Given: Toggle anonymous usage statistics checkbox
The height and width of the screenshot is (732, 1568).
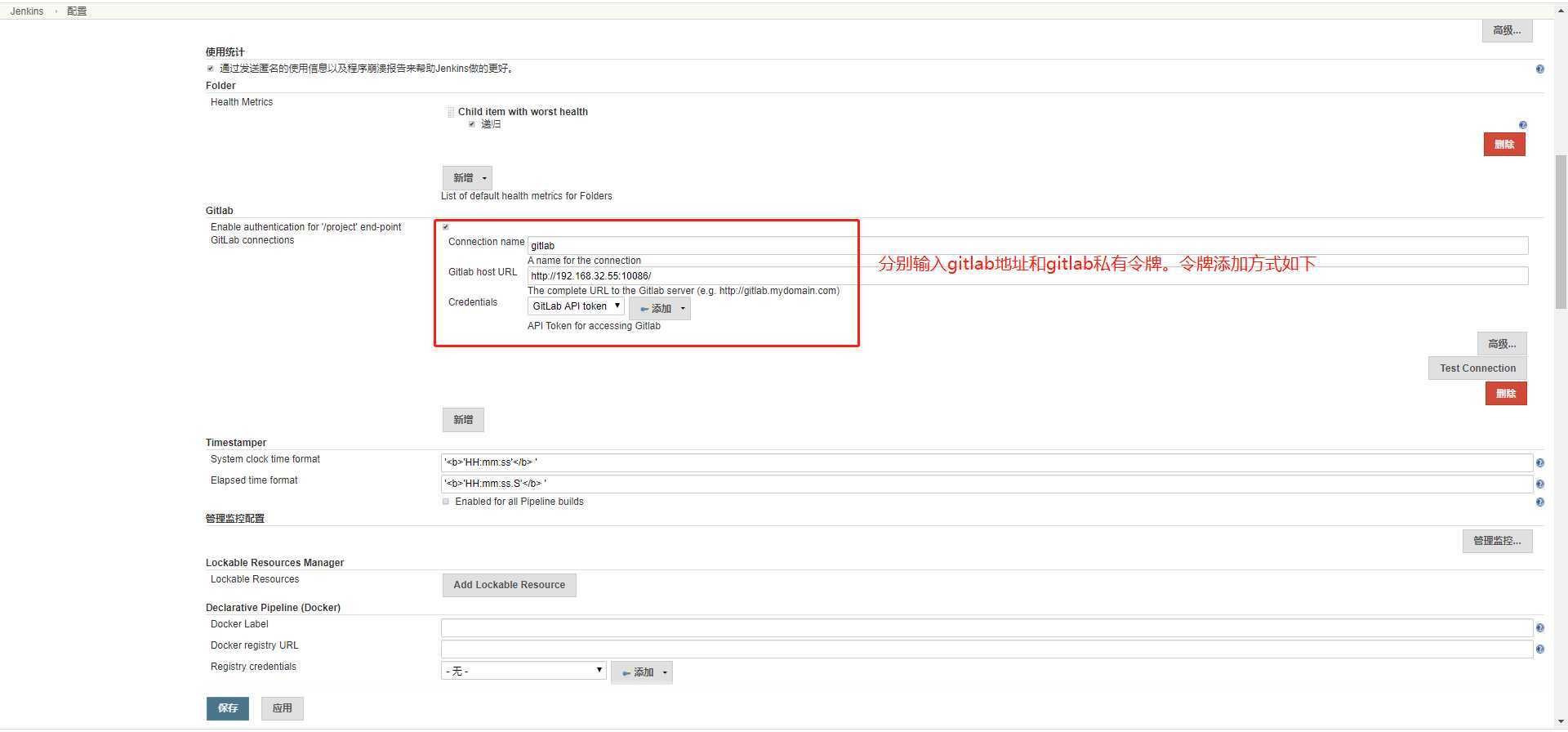Looking at the screenshot, I should coord(211,69).
